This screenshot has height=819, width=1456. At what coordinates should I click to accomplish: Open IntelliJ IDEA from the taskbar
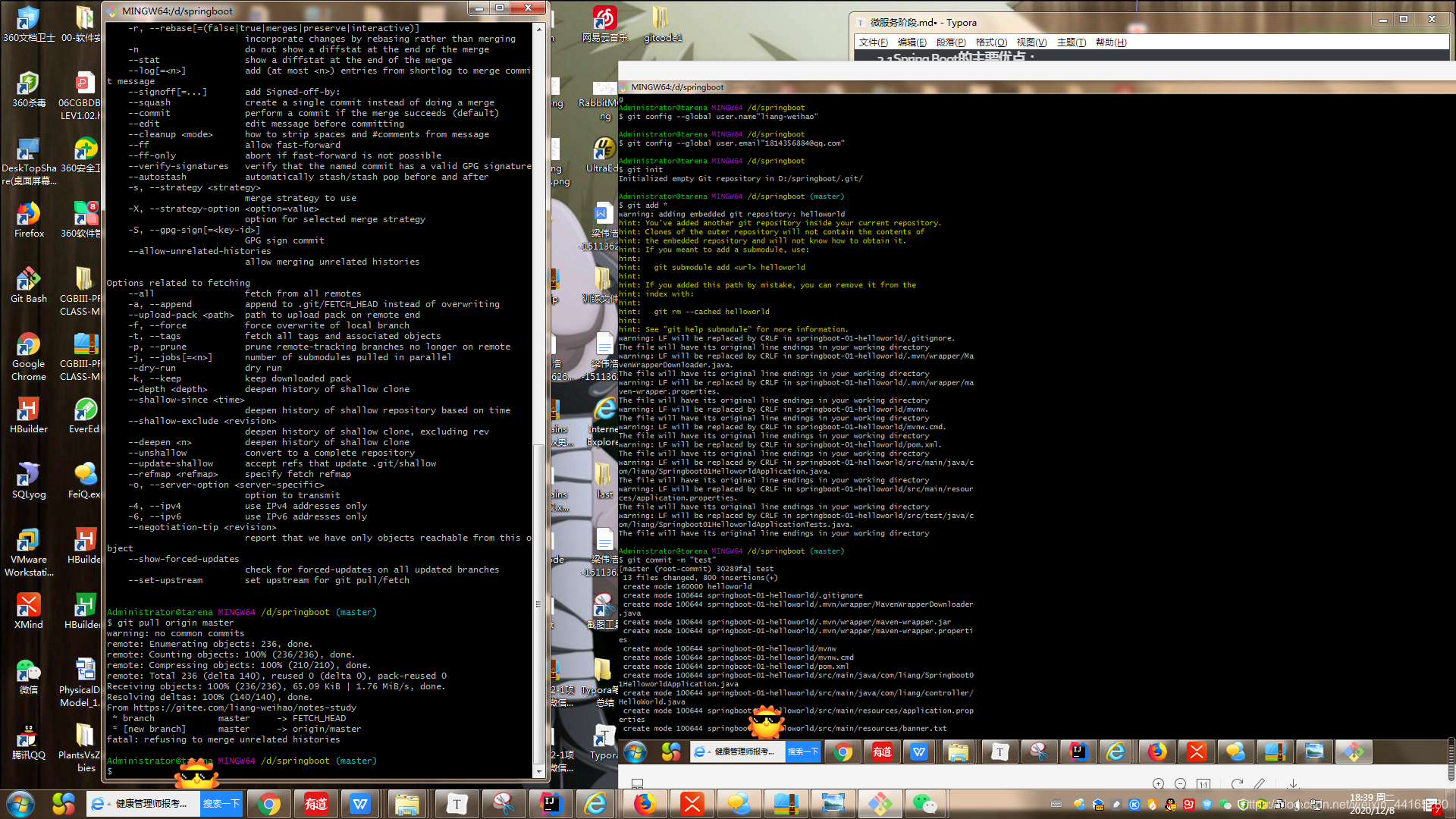click(x=551, y=804)
